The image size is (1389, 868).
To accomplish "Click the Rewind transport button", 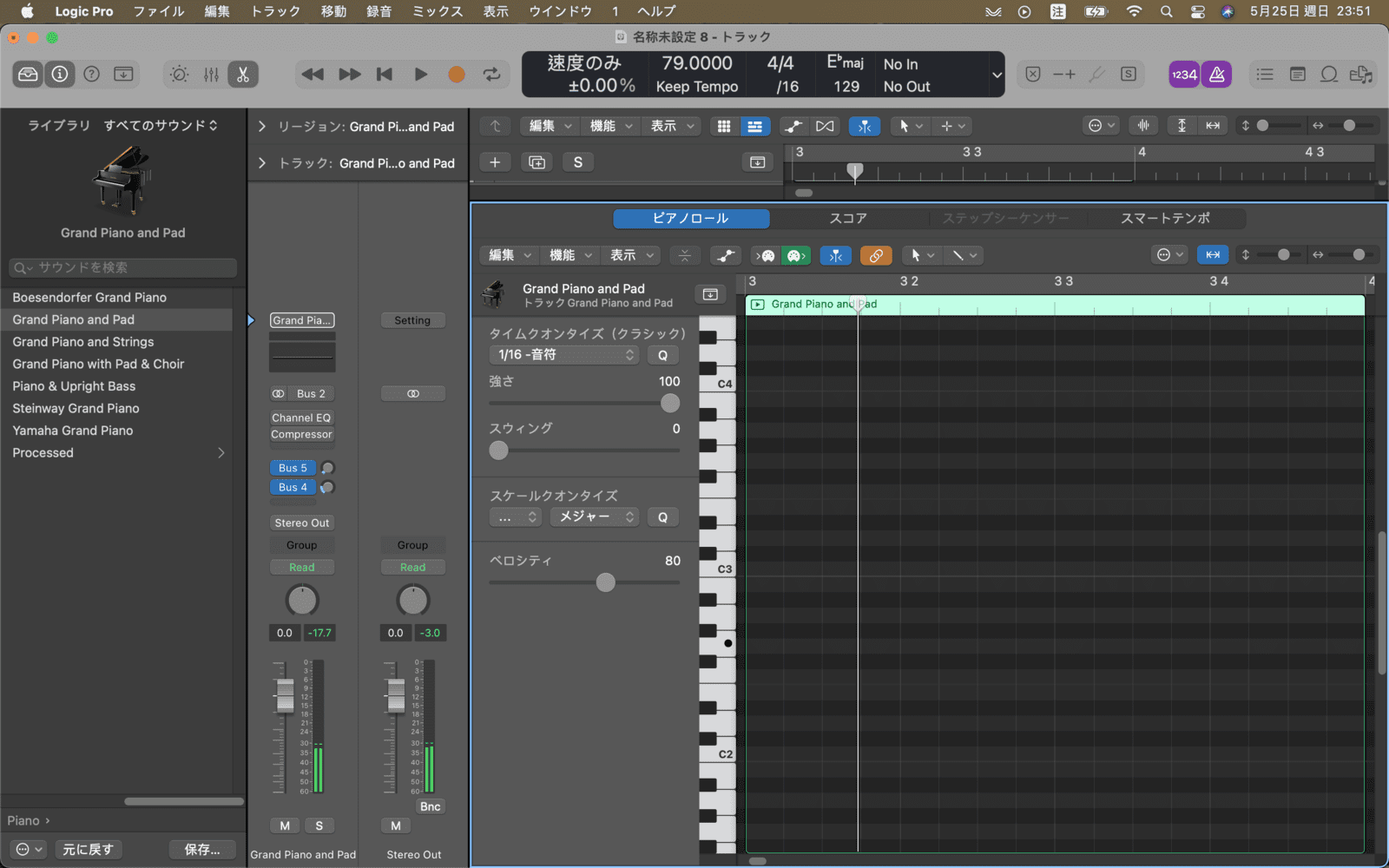I will point(313,75).
